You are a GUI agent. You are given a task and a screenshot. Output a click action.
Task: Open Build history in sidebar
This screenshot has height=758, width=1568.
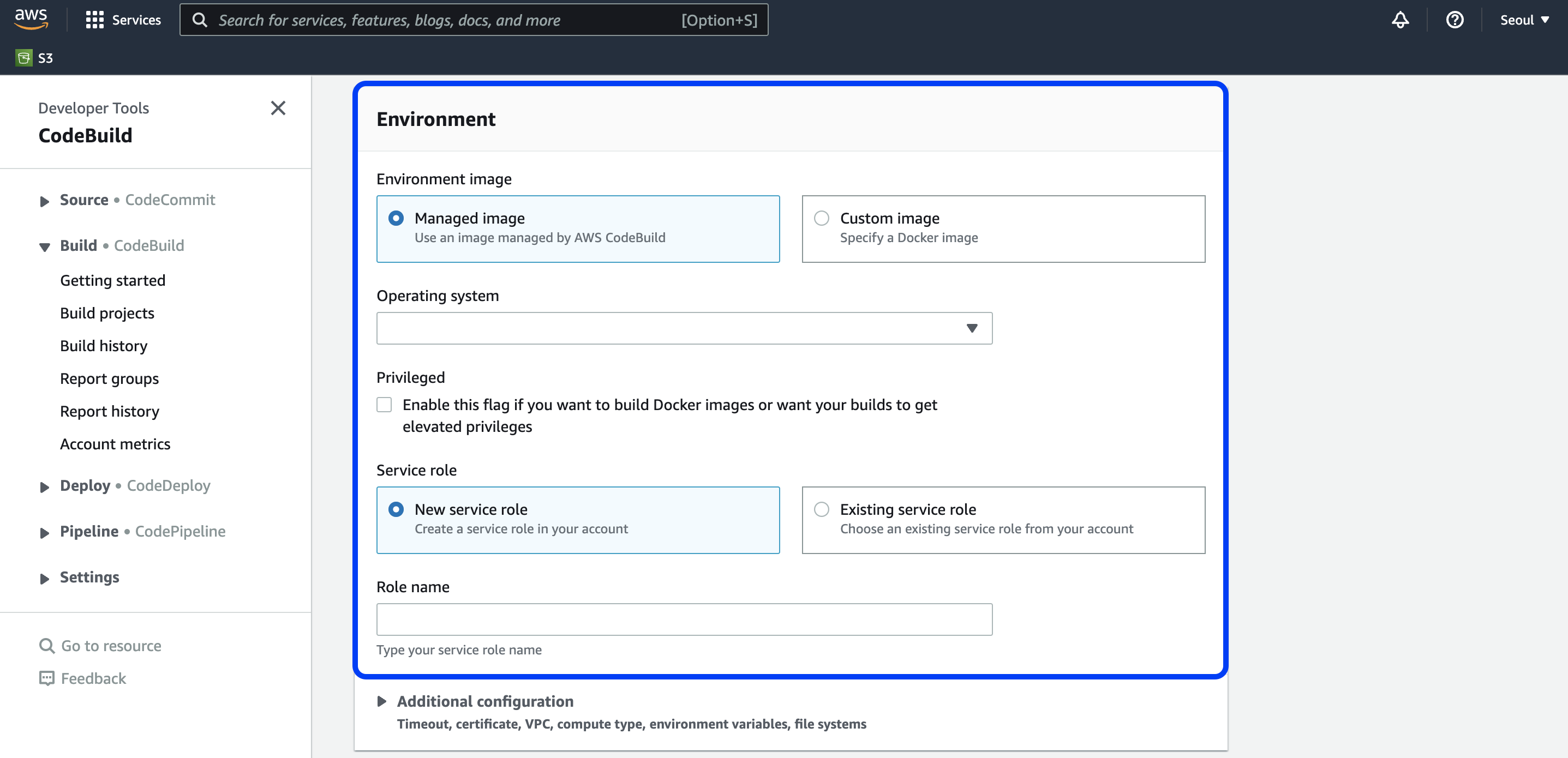click(104, 346)
